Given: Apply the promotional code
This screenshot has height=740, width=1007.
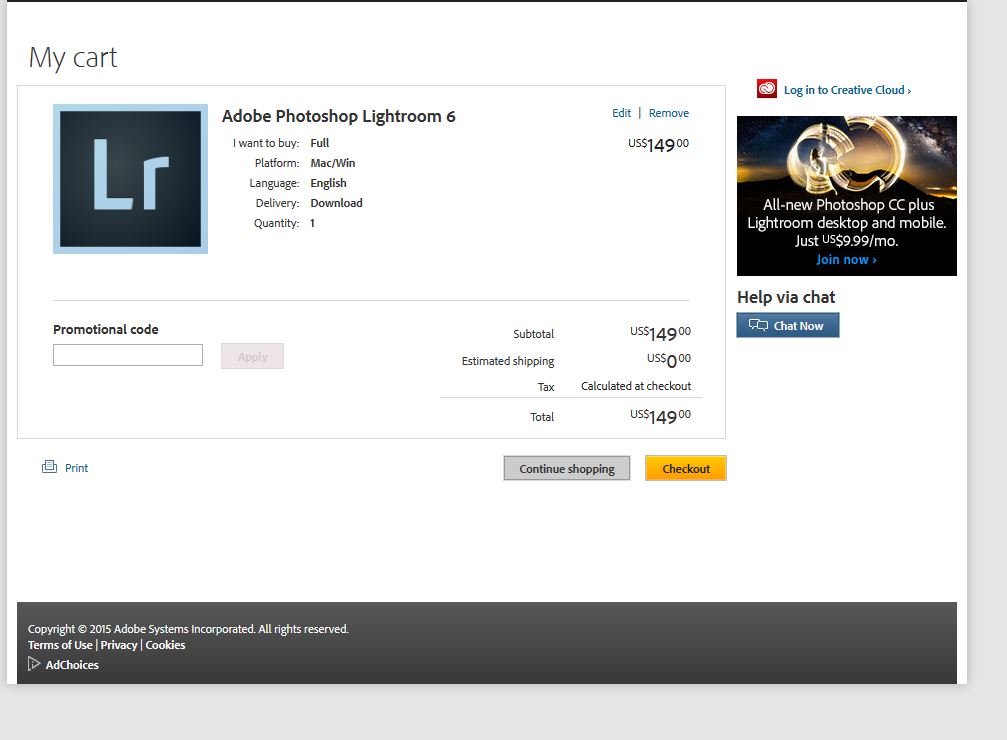Looking at the screenshot, I should point(252,357).
